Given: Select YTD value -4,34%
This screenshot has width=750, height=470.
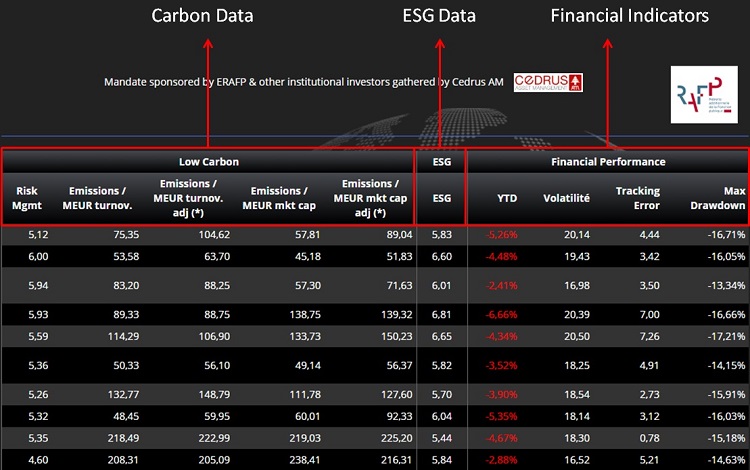Looking at the screenshot, I should coord(501,337).
